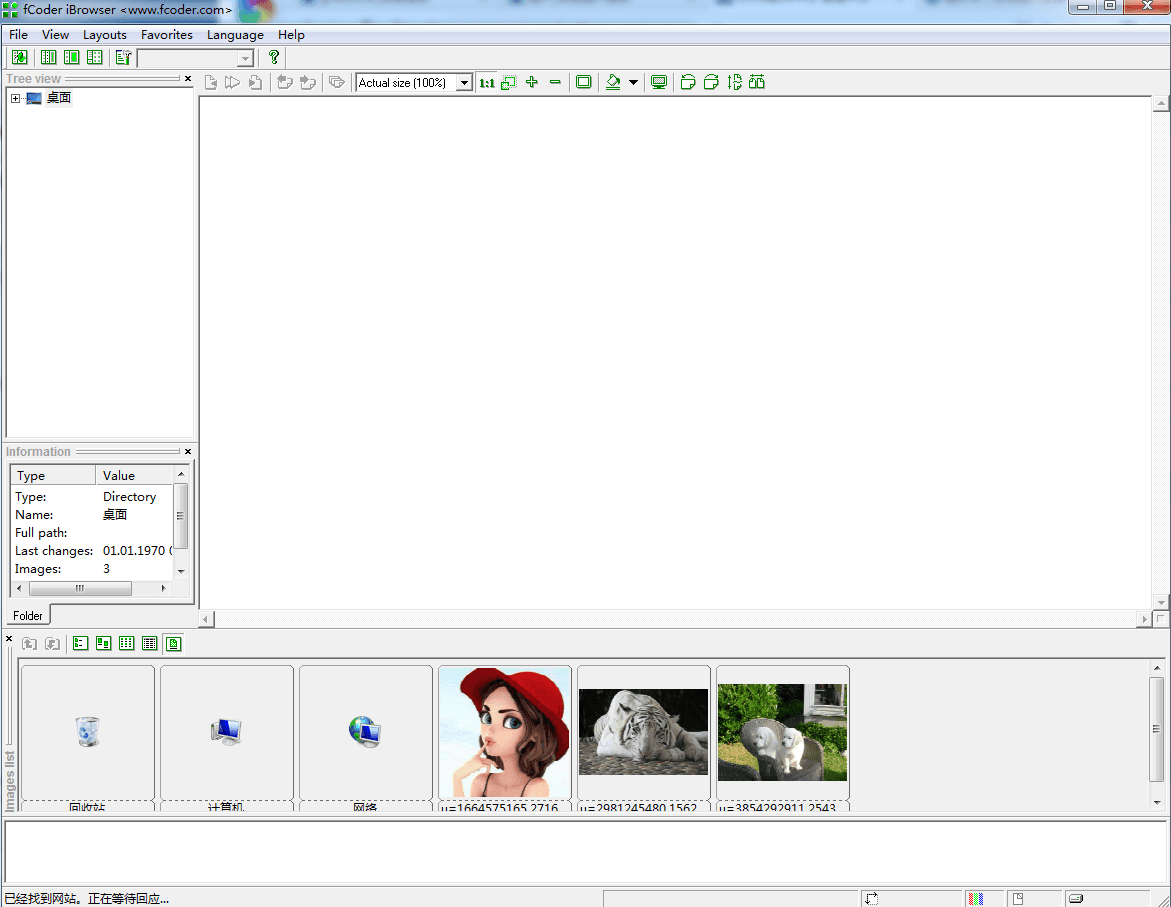Select the rotate right icon
The image size is (1171, 907).
(710, 82)
